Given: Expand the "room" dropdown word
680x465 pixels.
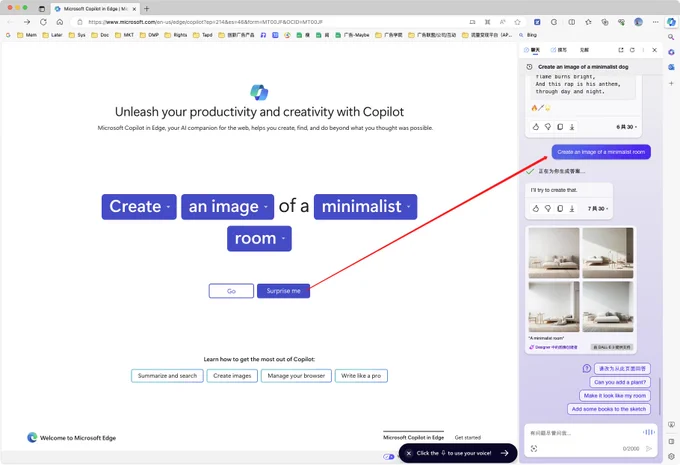Looking at the screenshot, I should coord(259,239).
